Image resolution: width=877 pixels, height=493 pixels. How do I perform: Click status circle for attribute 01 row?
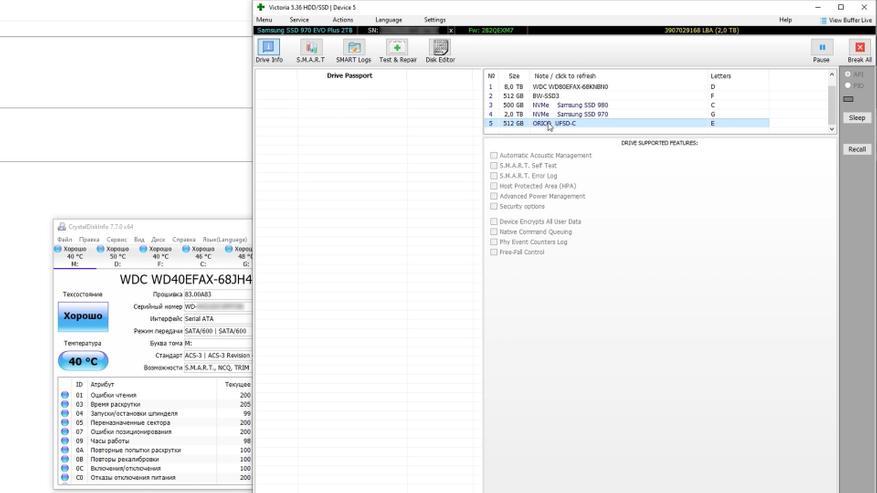(x=65, y=395)
